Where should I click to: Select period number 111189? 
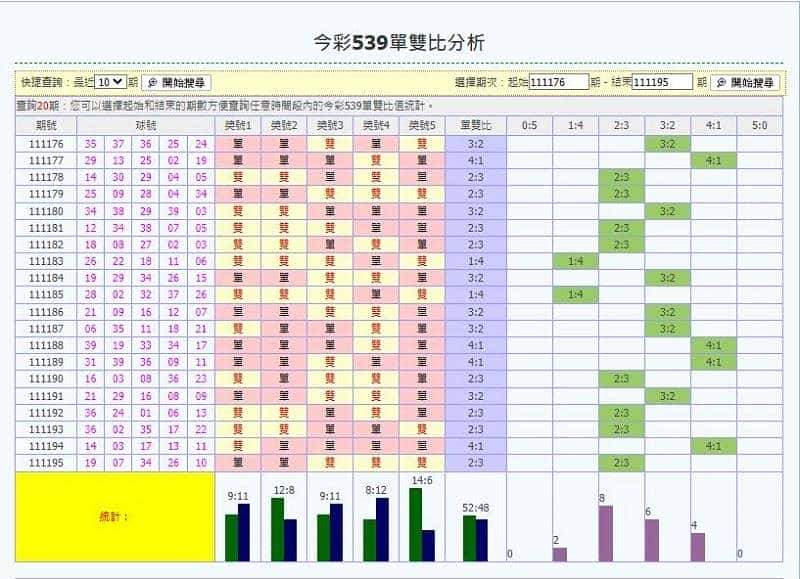pos(46,362)
